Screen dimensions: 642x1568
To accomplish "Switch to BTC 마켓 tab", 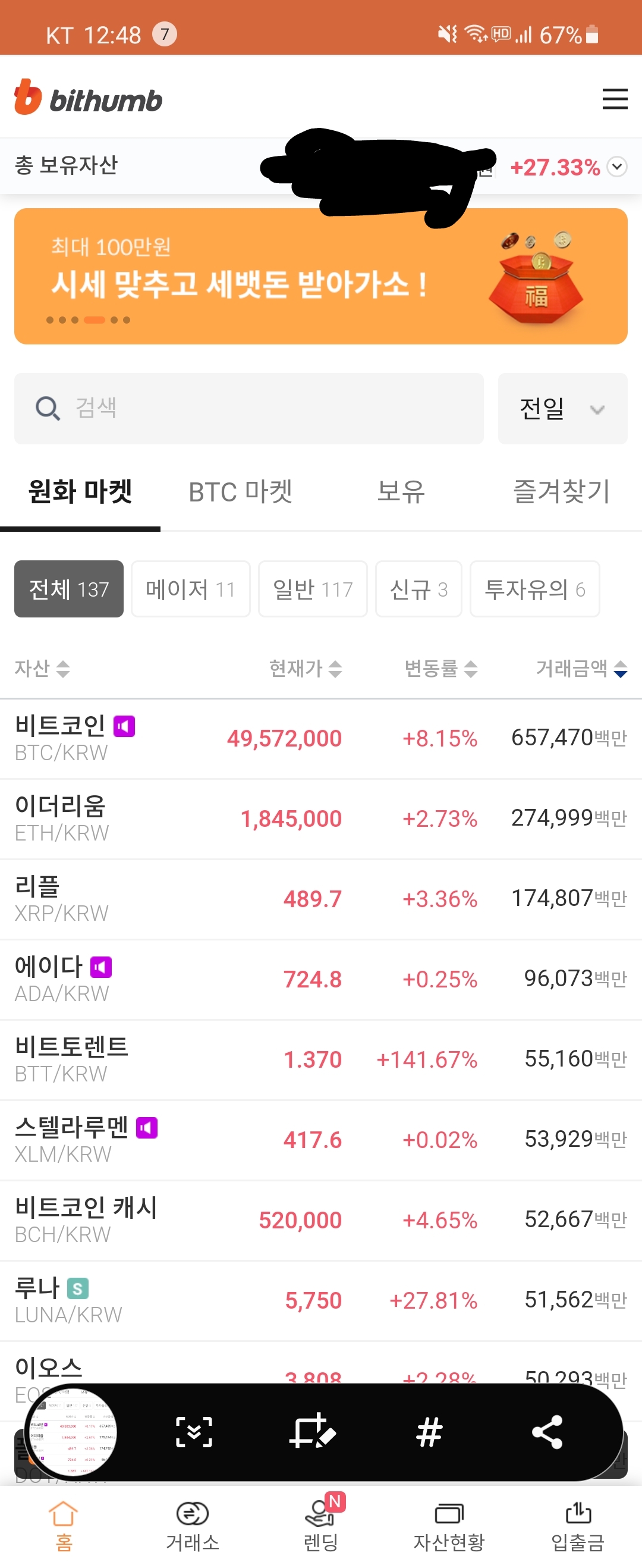I will [240, 492].
